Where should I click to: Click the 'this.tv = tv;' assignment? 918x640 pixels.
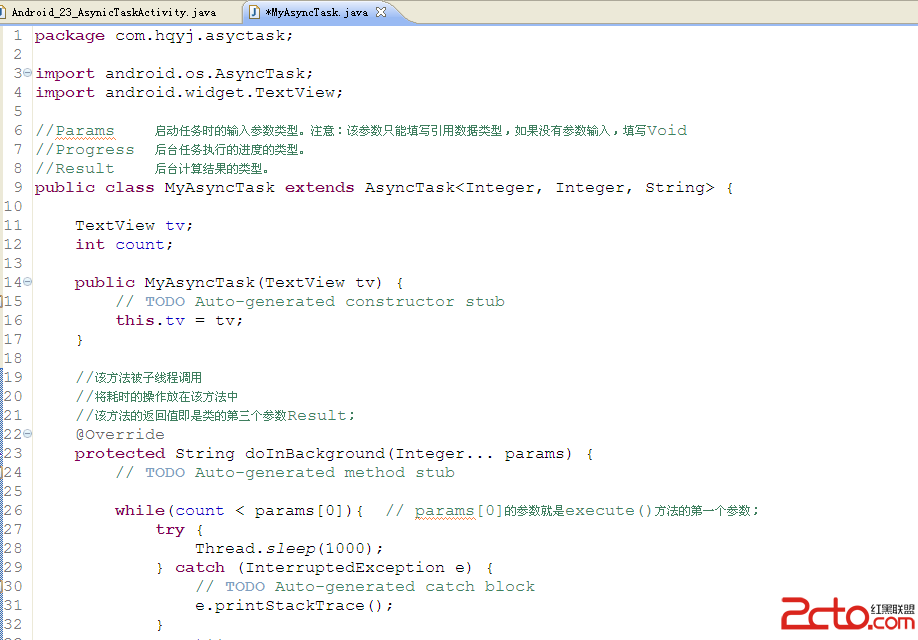[179, 320]
